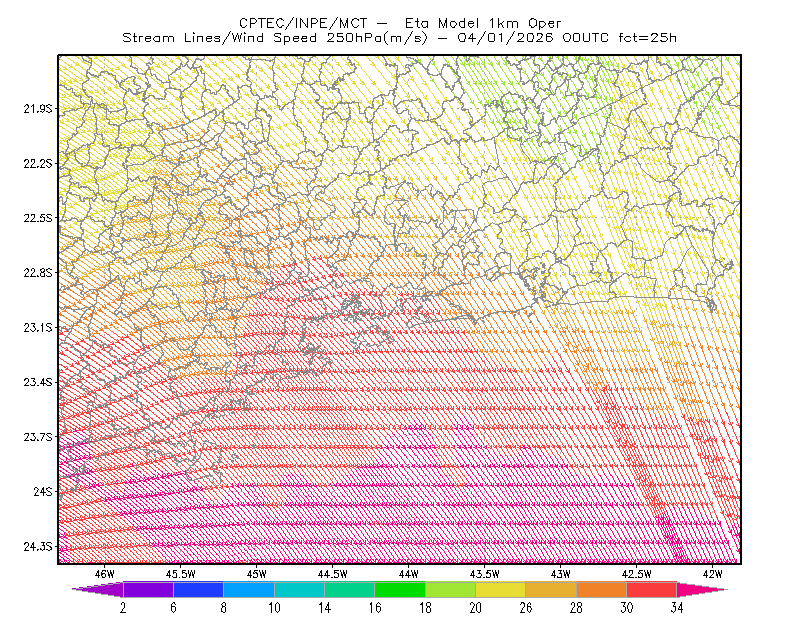Select the red swatch between 30 and 34

point(652,589)
